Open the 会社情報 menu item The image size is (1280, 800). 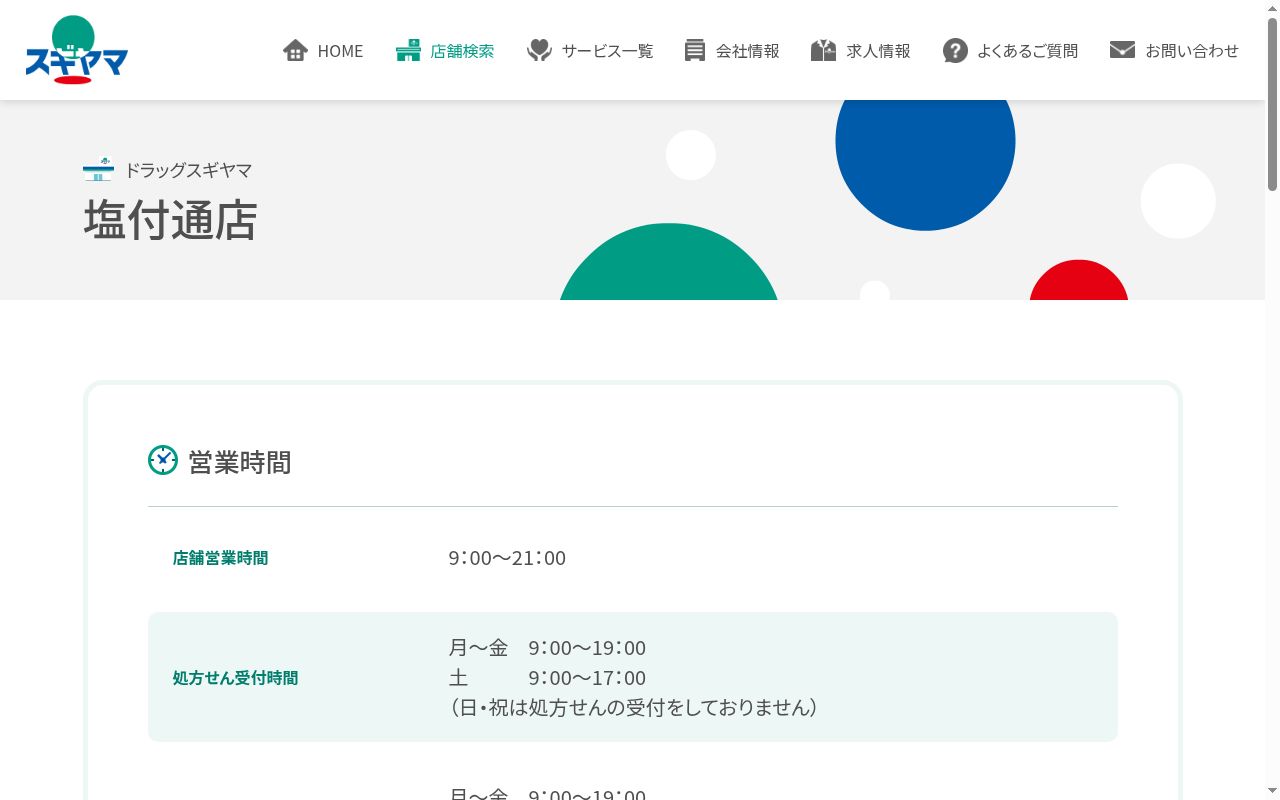732,50
